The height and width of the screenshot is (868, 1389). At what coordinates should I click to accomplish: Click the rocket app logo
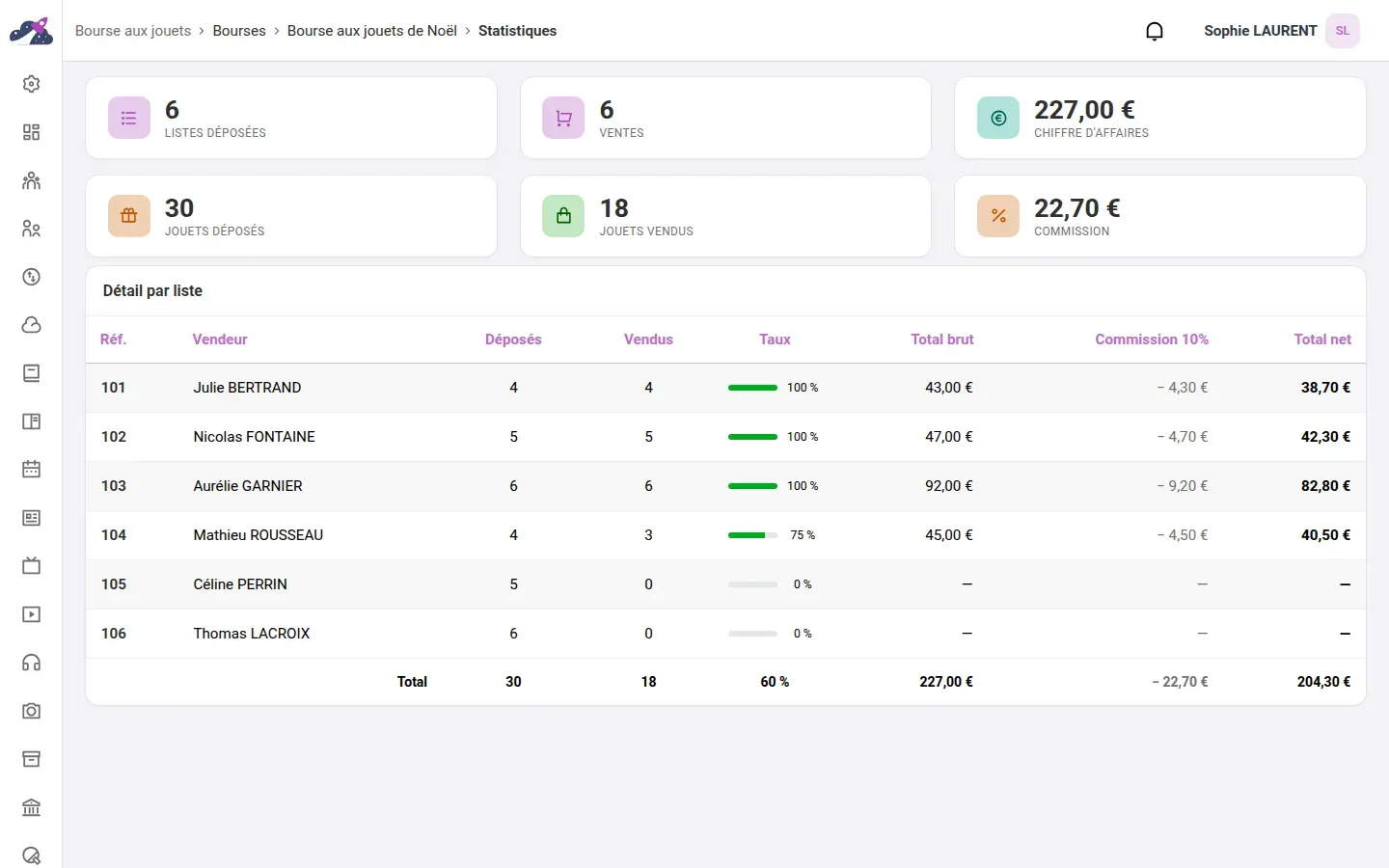pos(31,31)
